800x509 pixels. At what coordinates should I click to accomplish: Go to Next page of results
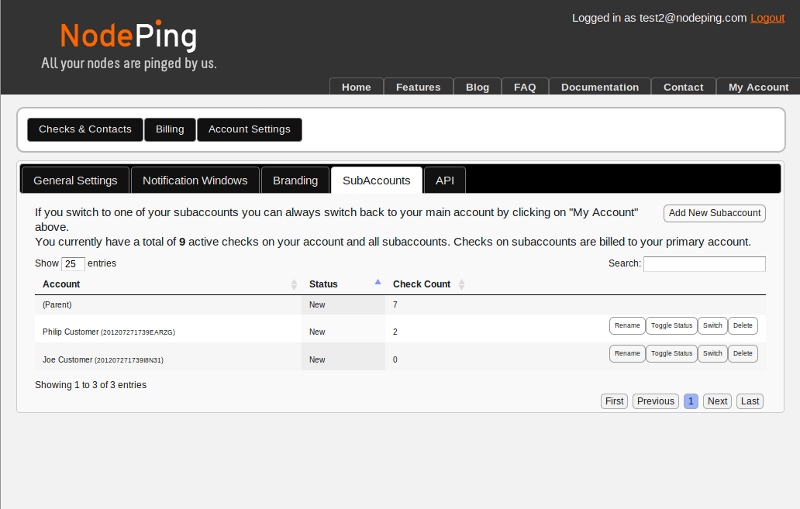tap(717, 401)
